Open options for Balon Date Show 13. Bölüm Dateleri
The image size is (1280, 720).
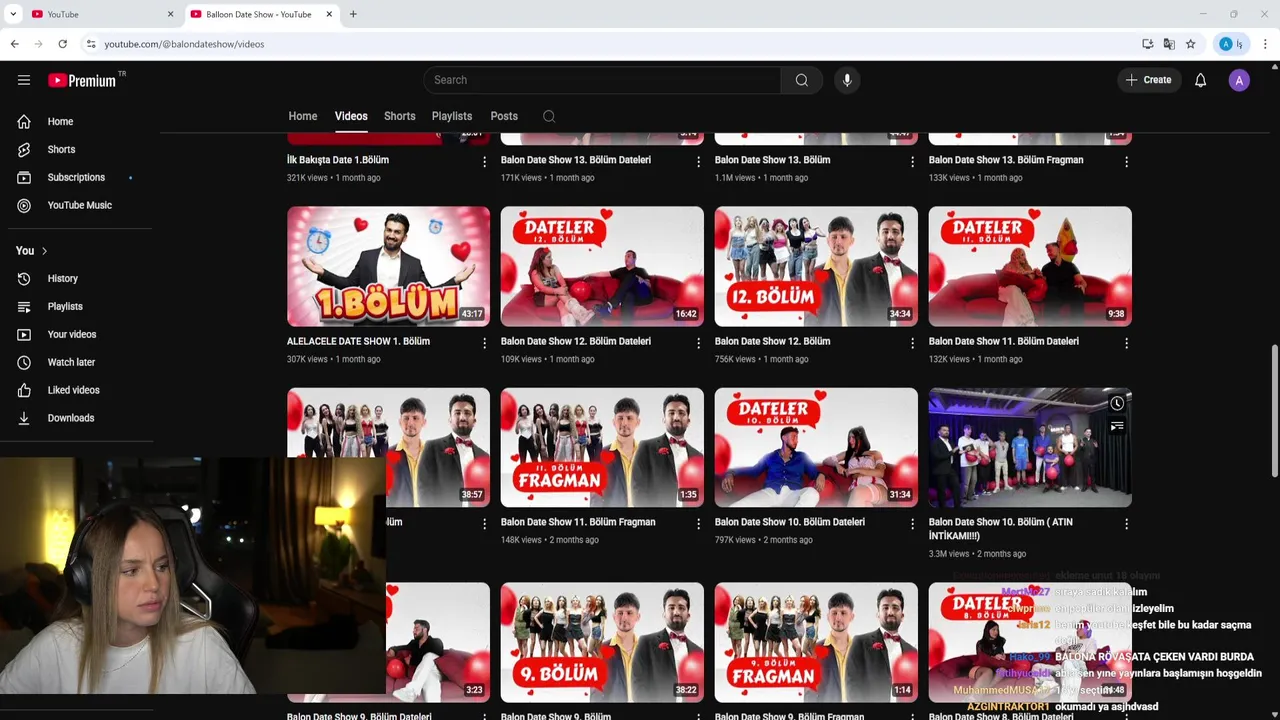[698, 161]
